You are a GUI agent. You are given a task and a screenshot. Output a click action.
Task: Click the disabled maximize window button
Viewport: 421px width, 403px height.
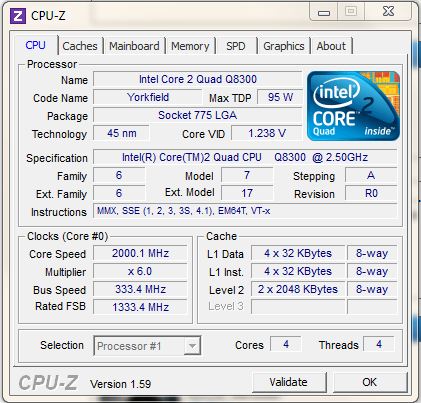pos(351,12)
